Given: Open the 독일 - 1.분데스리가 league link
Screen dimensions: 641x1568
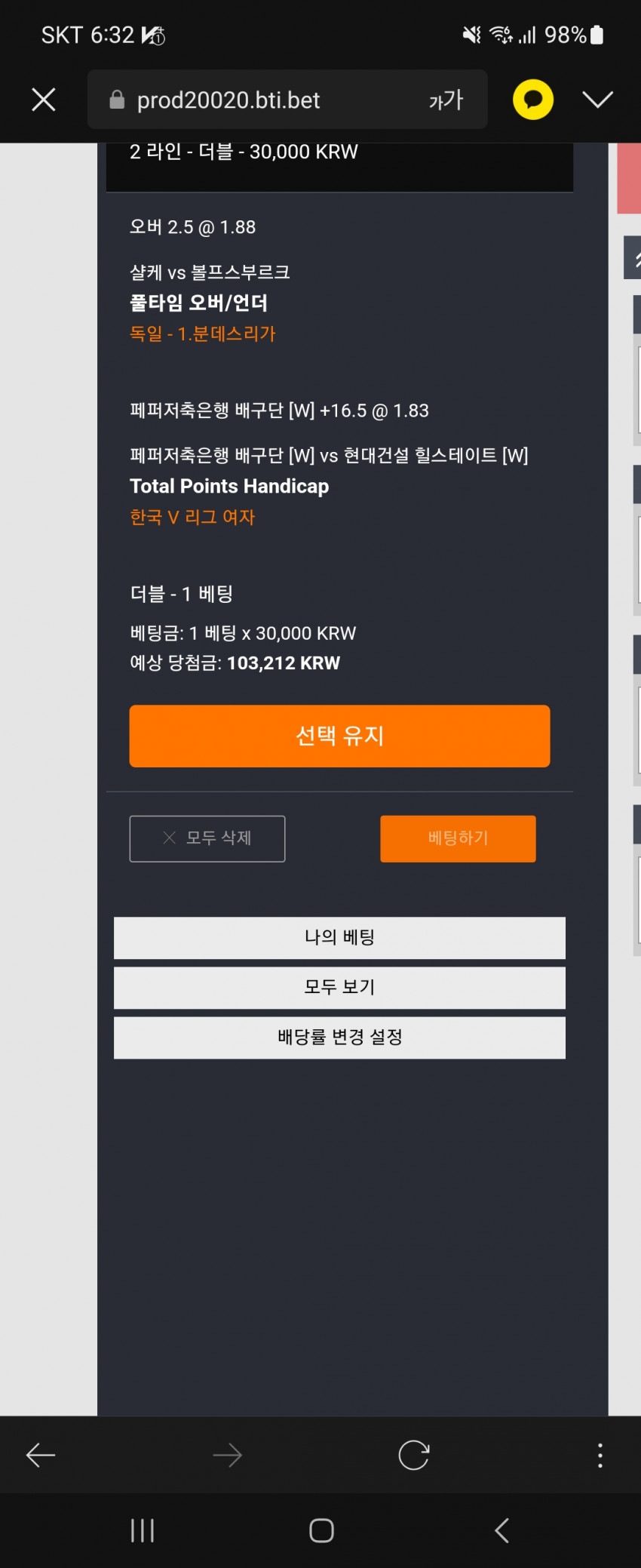Looking at the screenshot, I should click(x=203, y=334).
